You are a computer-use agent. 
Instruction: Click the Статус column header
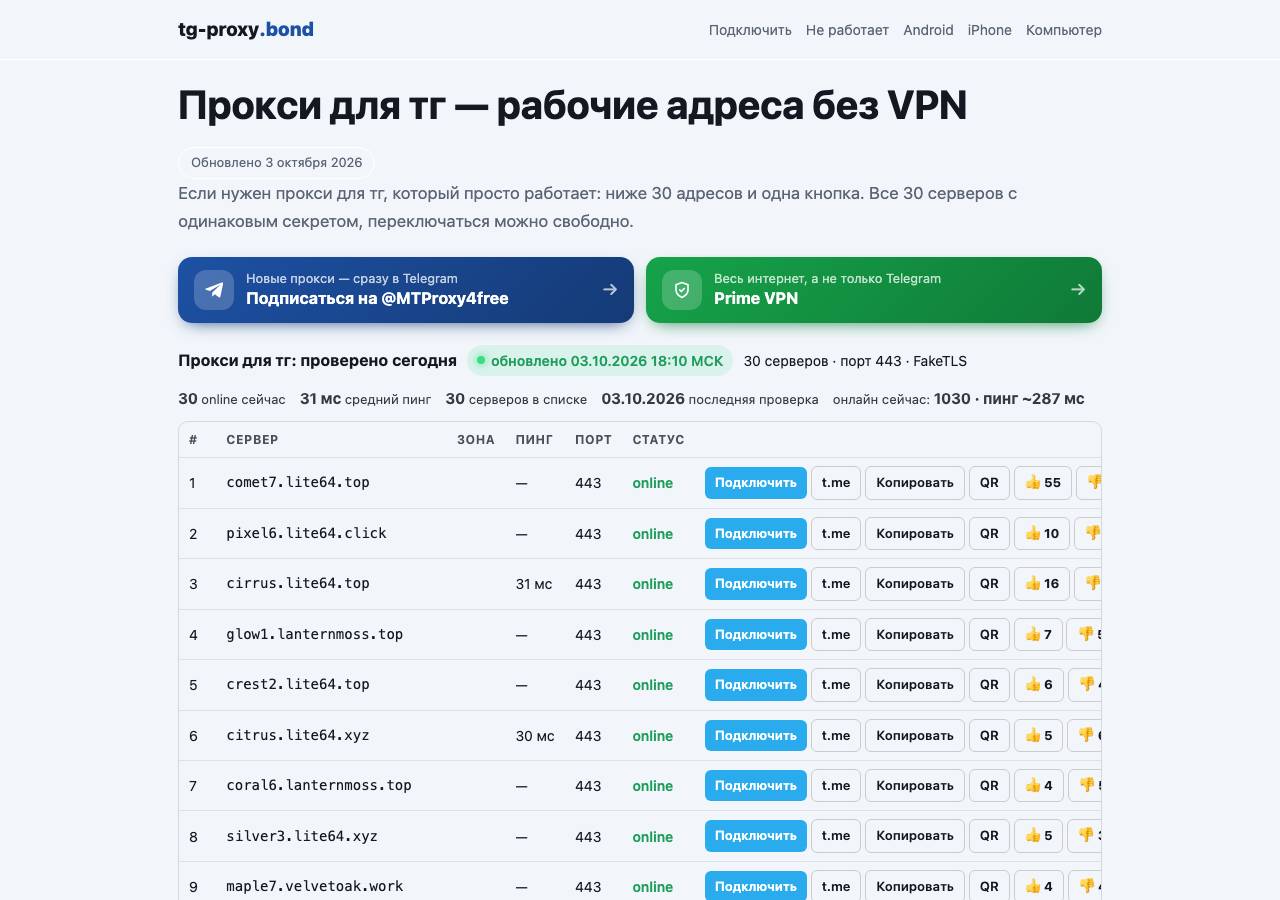[659, 440]
